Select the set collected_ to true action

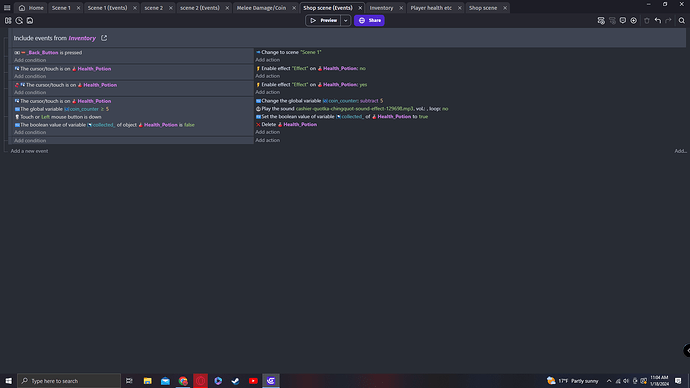coord(342,117)
